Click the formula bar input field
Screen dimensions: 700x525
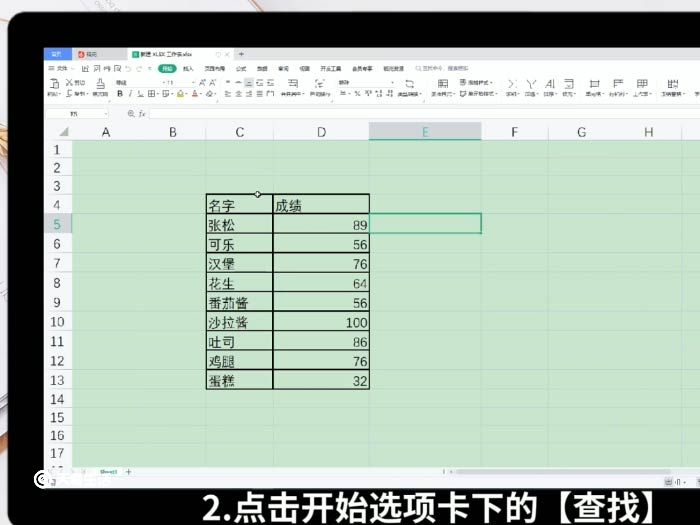tap(424, 114)
